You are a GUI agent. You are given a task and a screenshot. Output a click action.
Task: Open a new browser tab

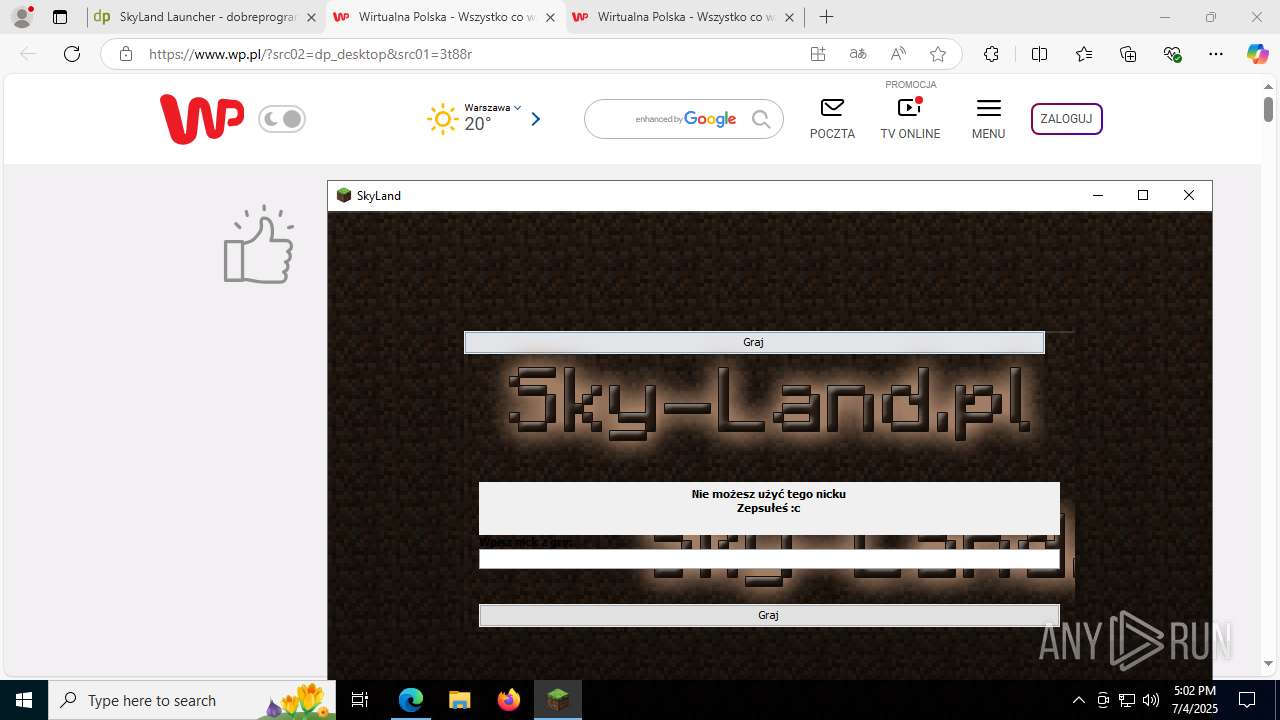coord(826,17)
